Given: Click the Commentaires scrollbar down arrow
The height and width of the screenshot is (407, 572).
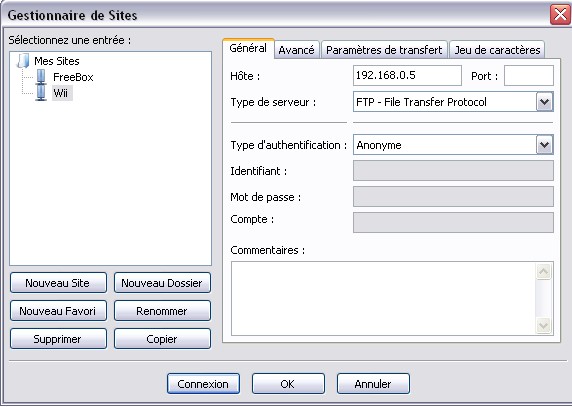Looking at the screenshot, I should pos(544,325).
